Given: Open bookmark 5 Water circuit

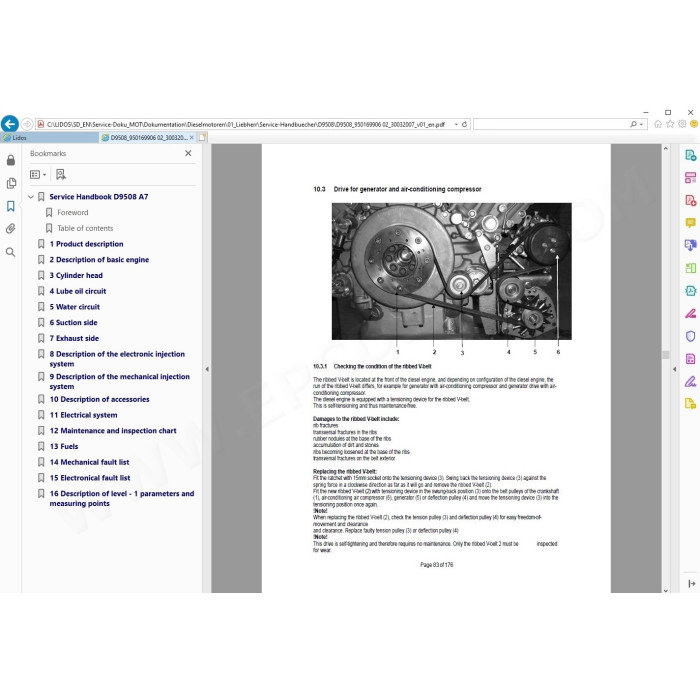Looking at the screenshot, I should coord(75,307).
